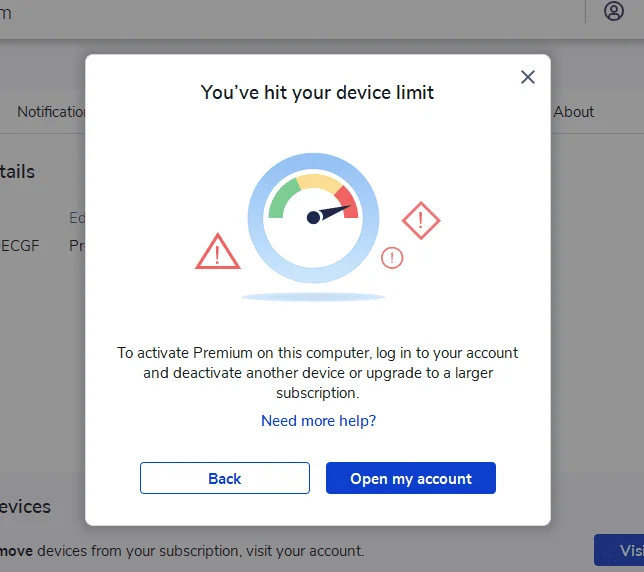Click the red segment of the gauge
Viewport: 644px width, 572px height.
tap(347, 201)
